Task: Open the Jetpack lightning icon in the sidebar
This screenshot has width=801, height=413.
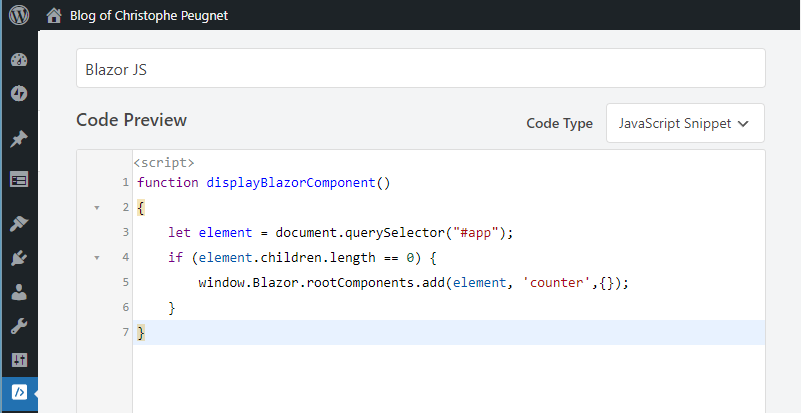Action: pos(19,94)
